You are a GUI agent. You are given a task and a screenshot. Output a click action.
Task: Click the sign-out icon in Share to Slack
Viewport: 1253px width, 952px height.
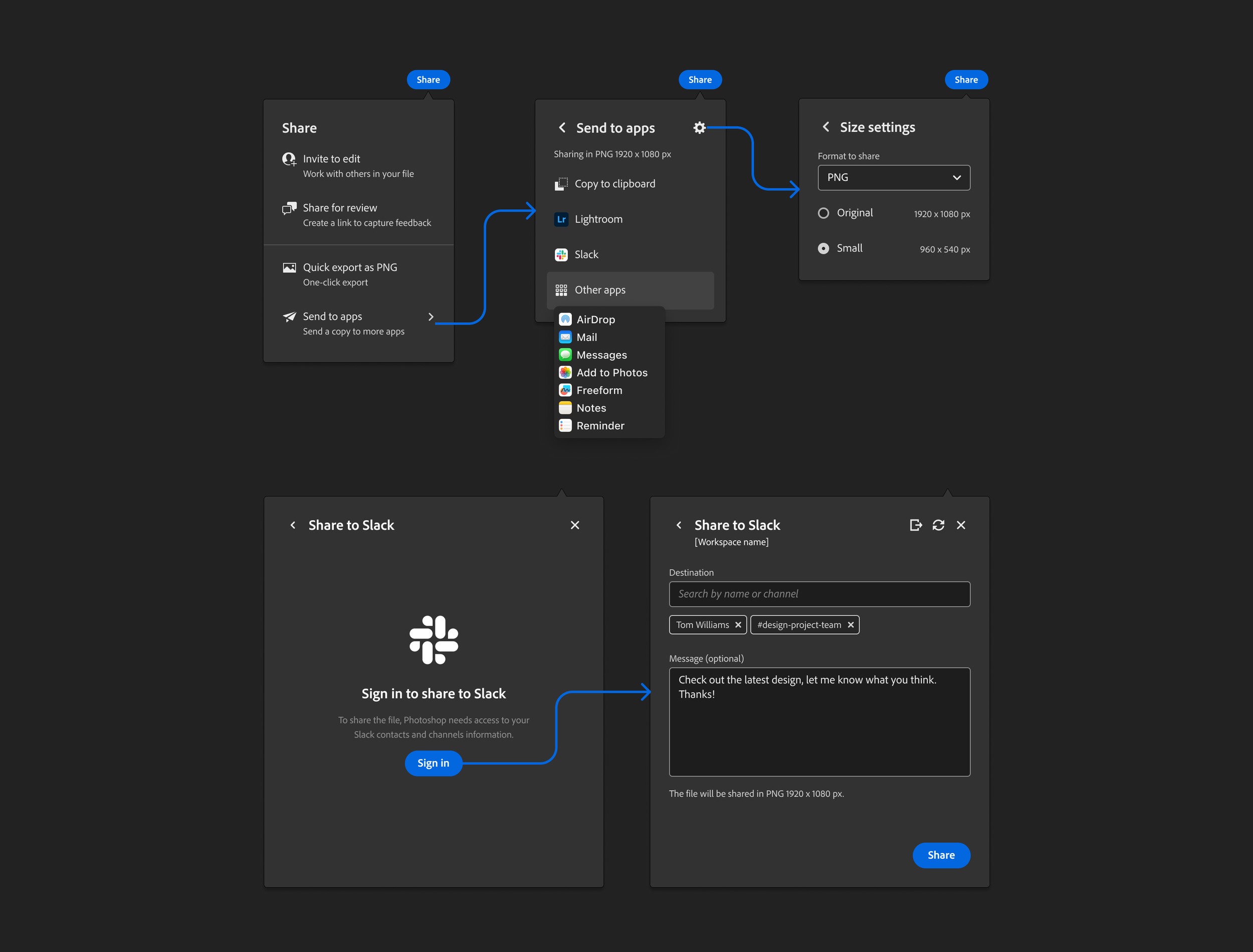click(x=915, y=525)
